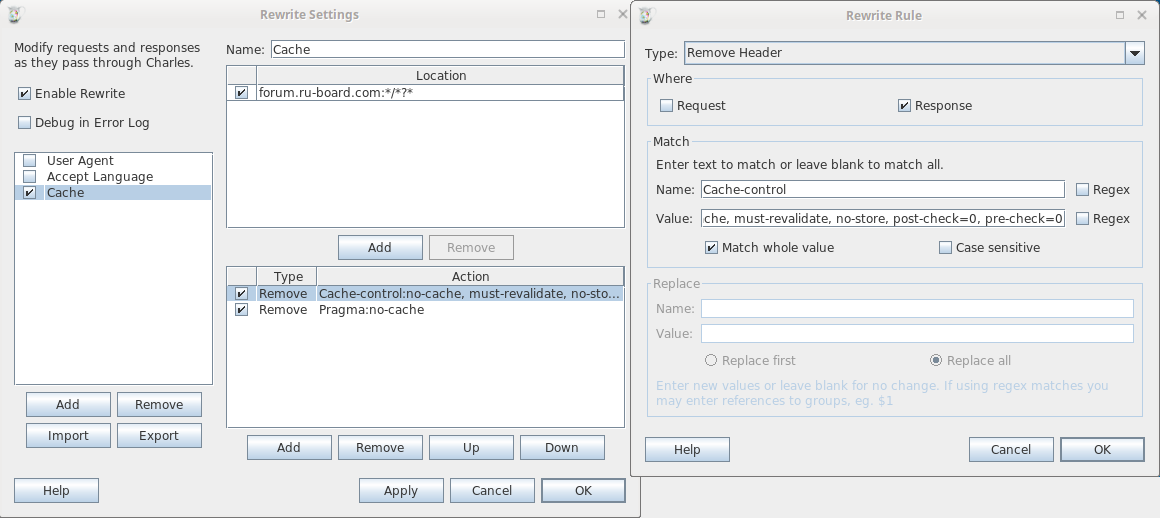Toggle Match whole value checkbox
This screenshot has height=518, width=1160.
coord(712,248)
